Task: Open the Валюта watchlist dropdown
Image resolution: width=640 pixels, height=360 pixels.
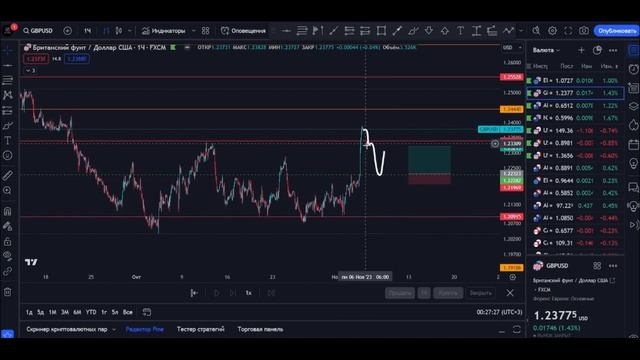Action: (x=546, y=50)
